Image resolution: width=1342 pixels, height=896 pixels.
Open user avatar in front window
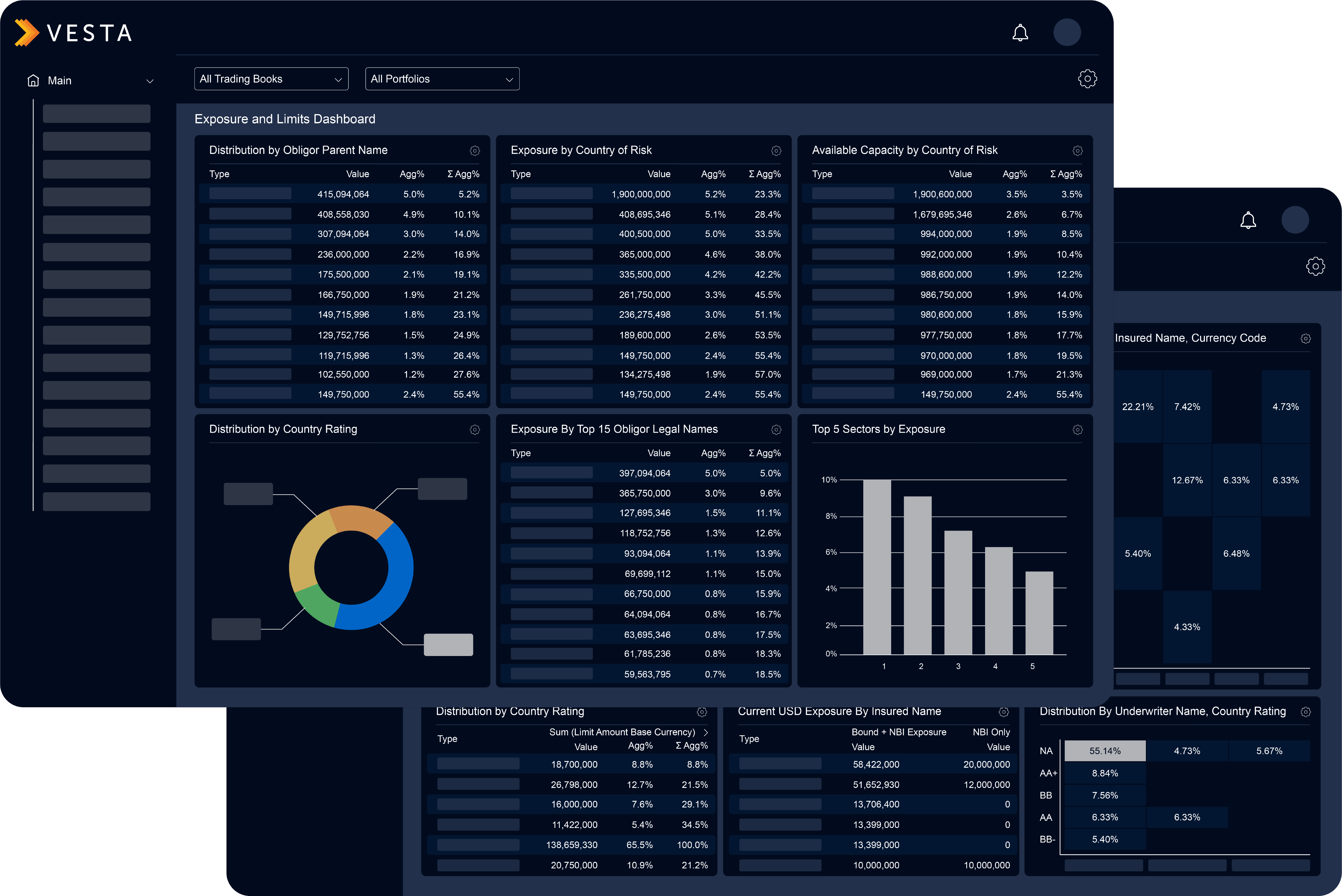tap(1067, 32)
